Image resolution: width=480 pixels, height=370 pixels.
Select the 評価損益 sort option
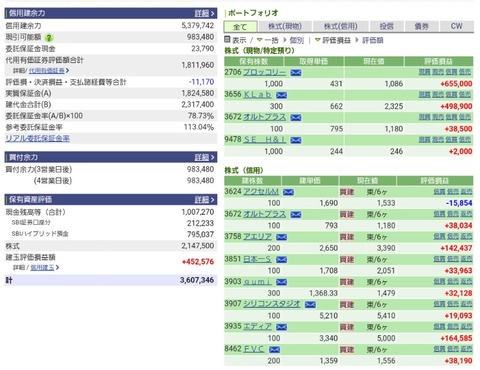point(333,40)
